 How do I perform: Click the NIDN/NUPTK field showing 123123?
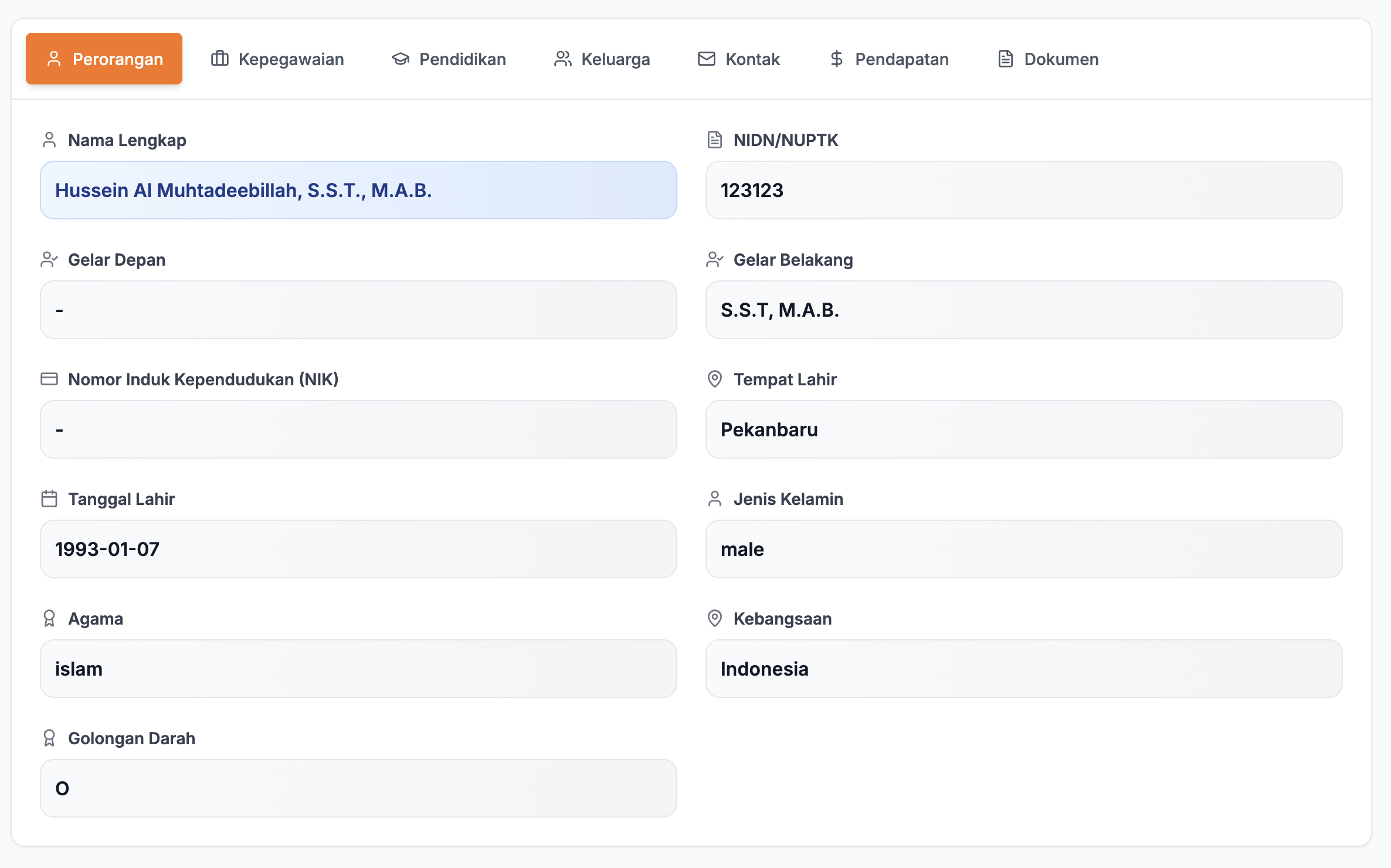pyautogui.click(x=1023, y=190)
